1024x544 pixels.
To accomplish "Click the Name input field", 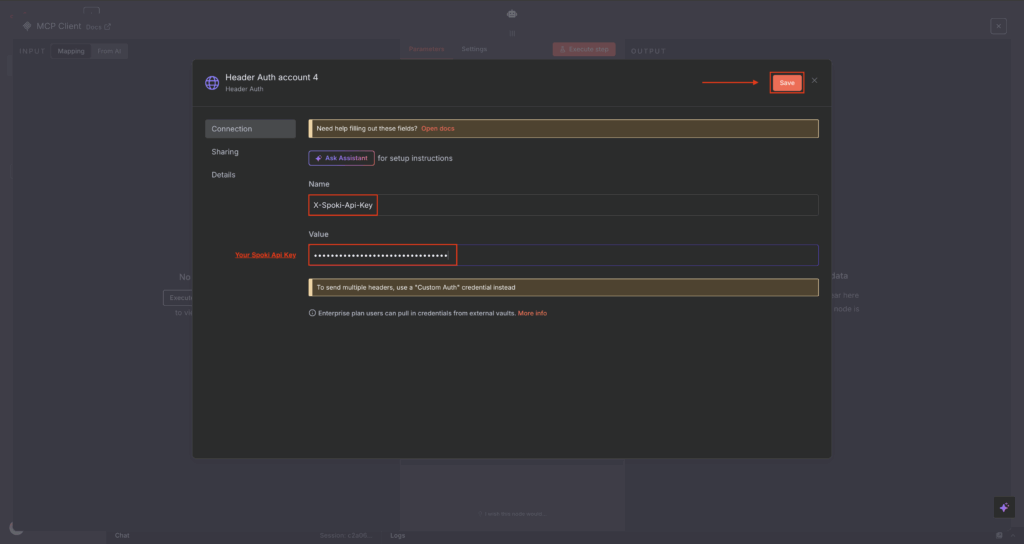I will 562,205.
